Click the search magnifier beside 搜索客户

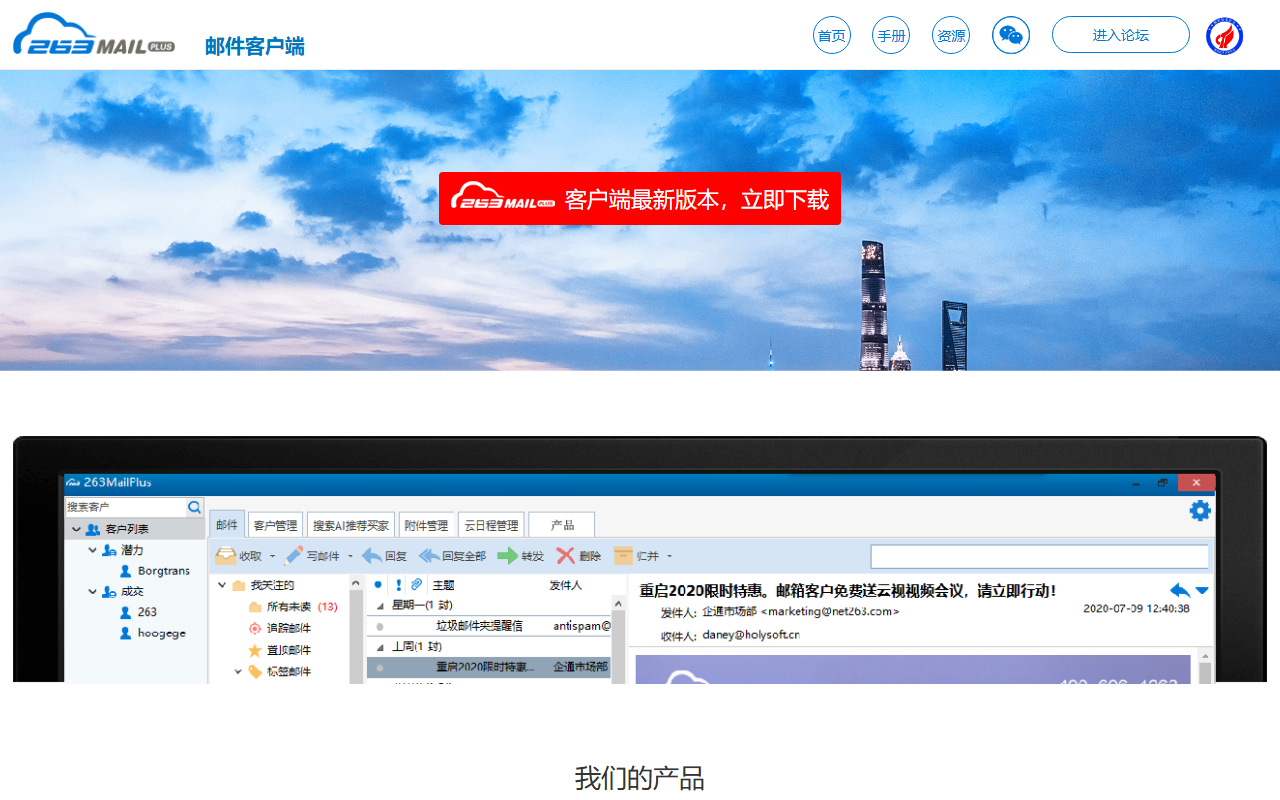pyautogui.click(x=195, y=507)
